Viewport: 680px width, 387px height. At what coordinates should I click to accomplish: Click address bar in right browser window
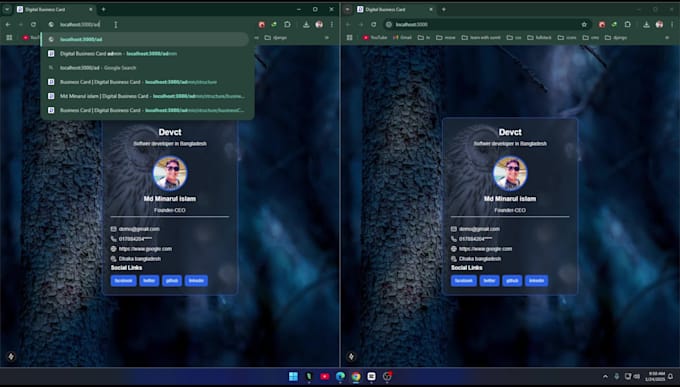tap(486, 25)
